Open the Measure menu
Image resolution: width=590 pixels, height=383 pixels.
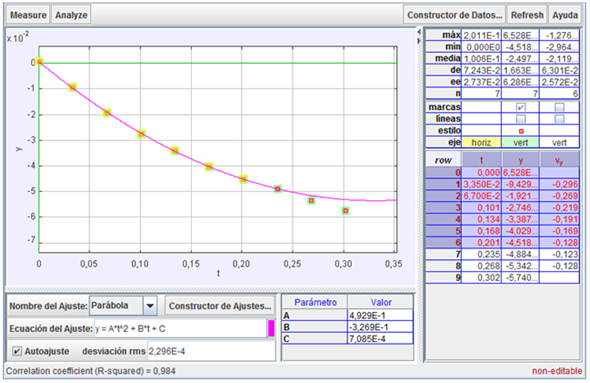point(28,15)
